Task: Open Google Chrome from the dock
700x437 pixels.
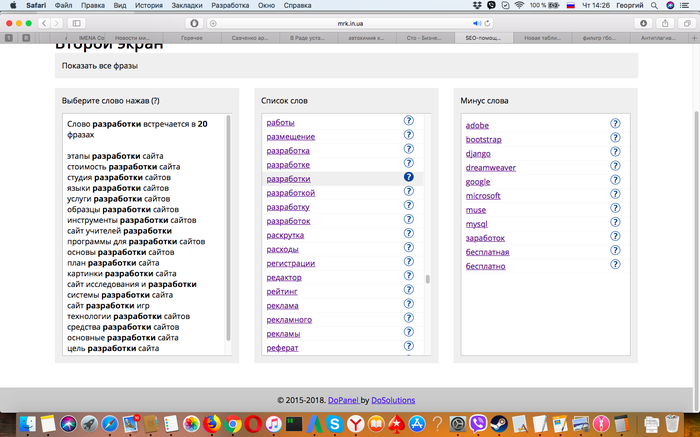Action: click(232, 425)
